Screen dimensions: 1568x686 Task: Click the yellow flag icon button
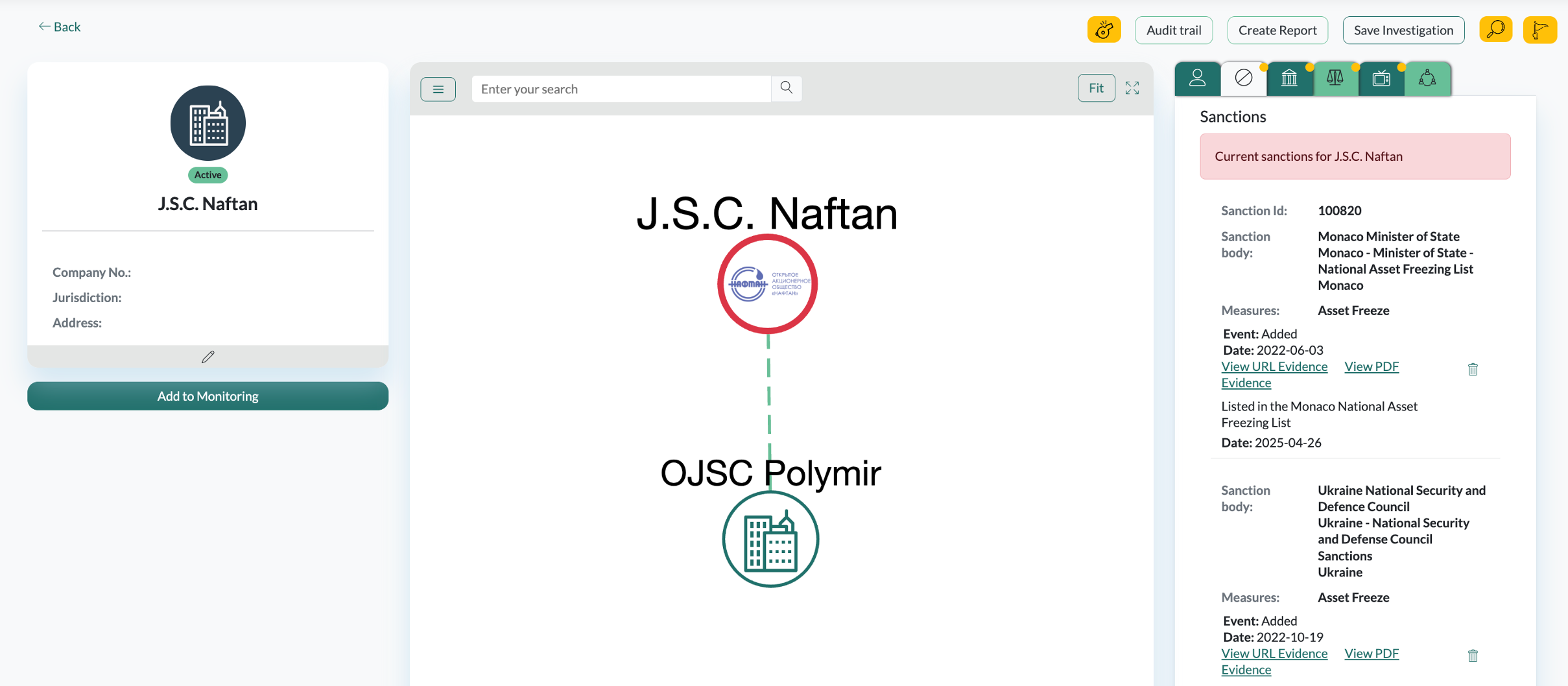tap(1540, 30)
